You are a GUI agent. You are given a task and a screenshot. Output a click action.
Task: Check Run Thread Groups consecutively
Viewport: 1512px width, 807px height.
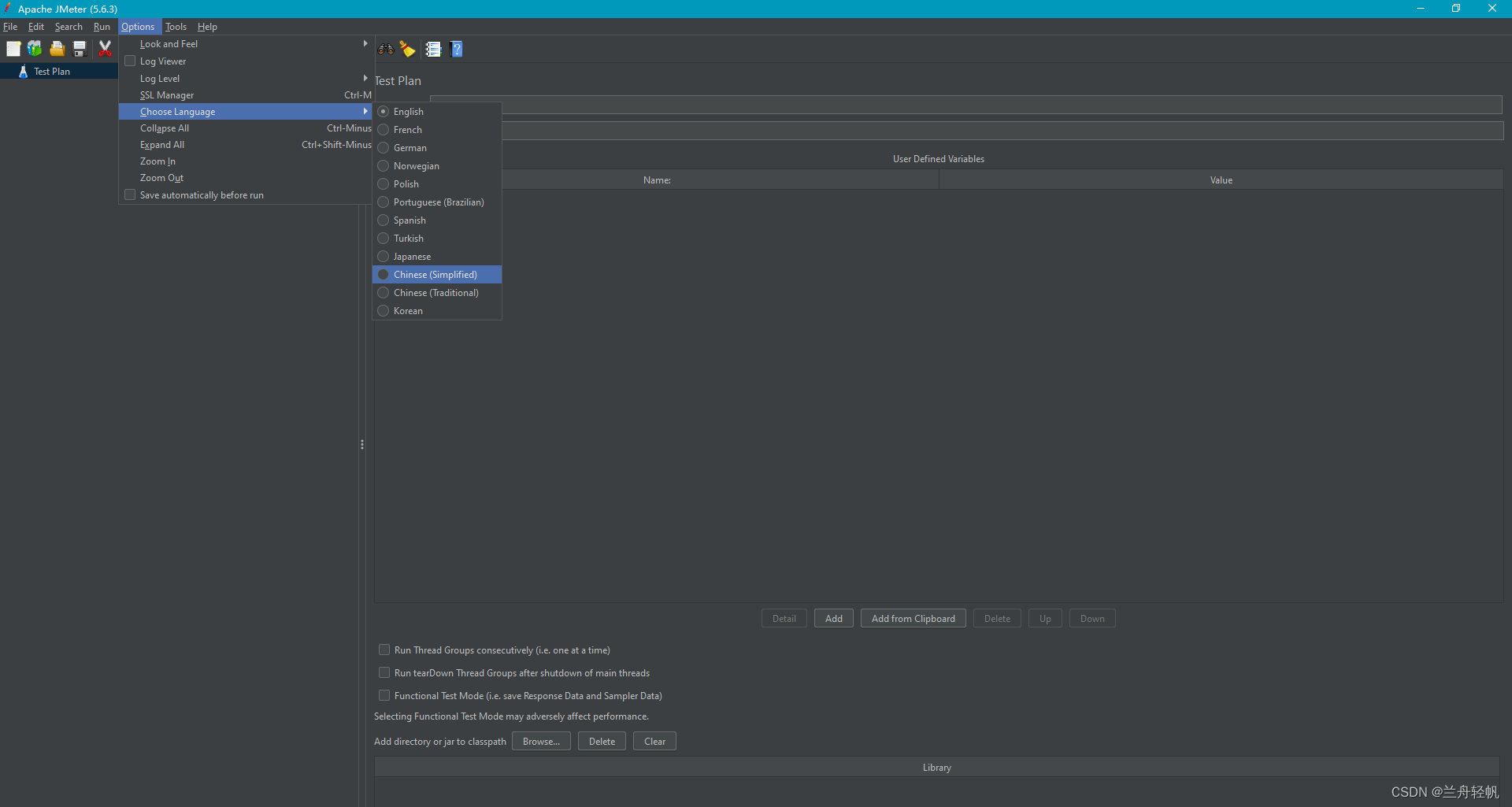tap(384, 650)
